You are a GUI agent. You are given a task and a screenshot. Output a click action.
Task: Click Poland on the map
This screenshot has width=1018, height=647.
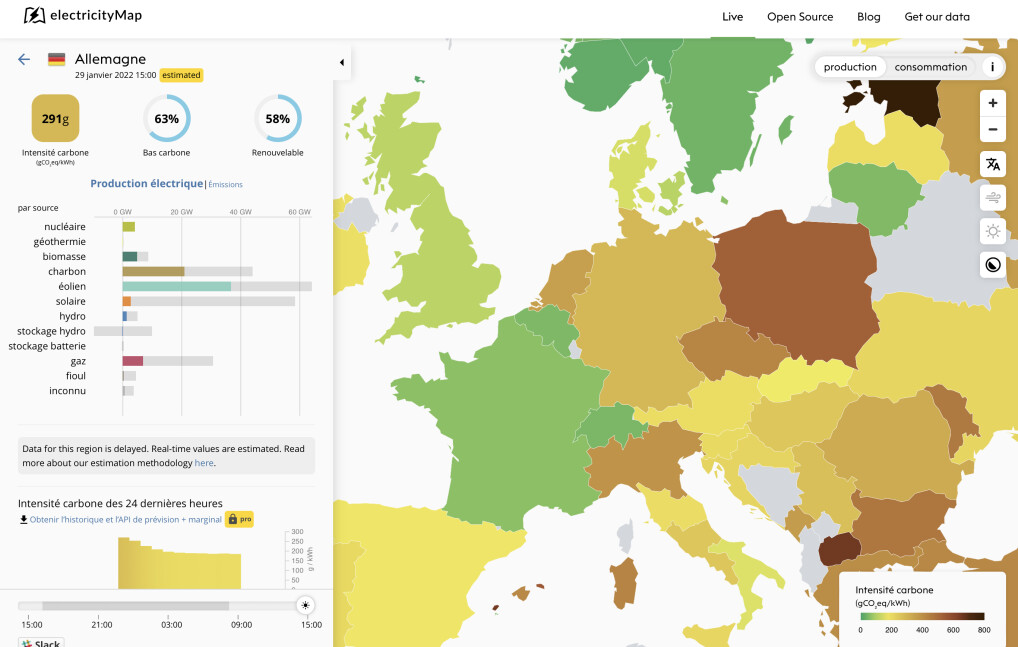[799, 279]
